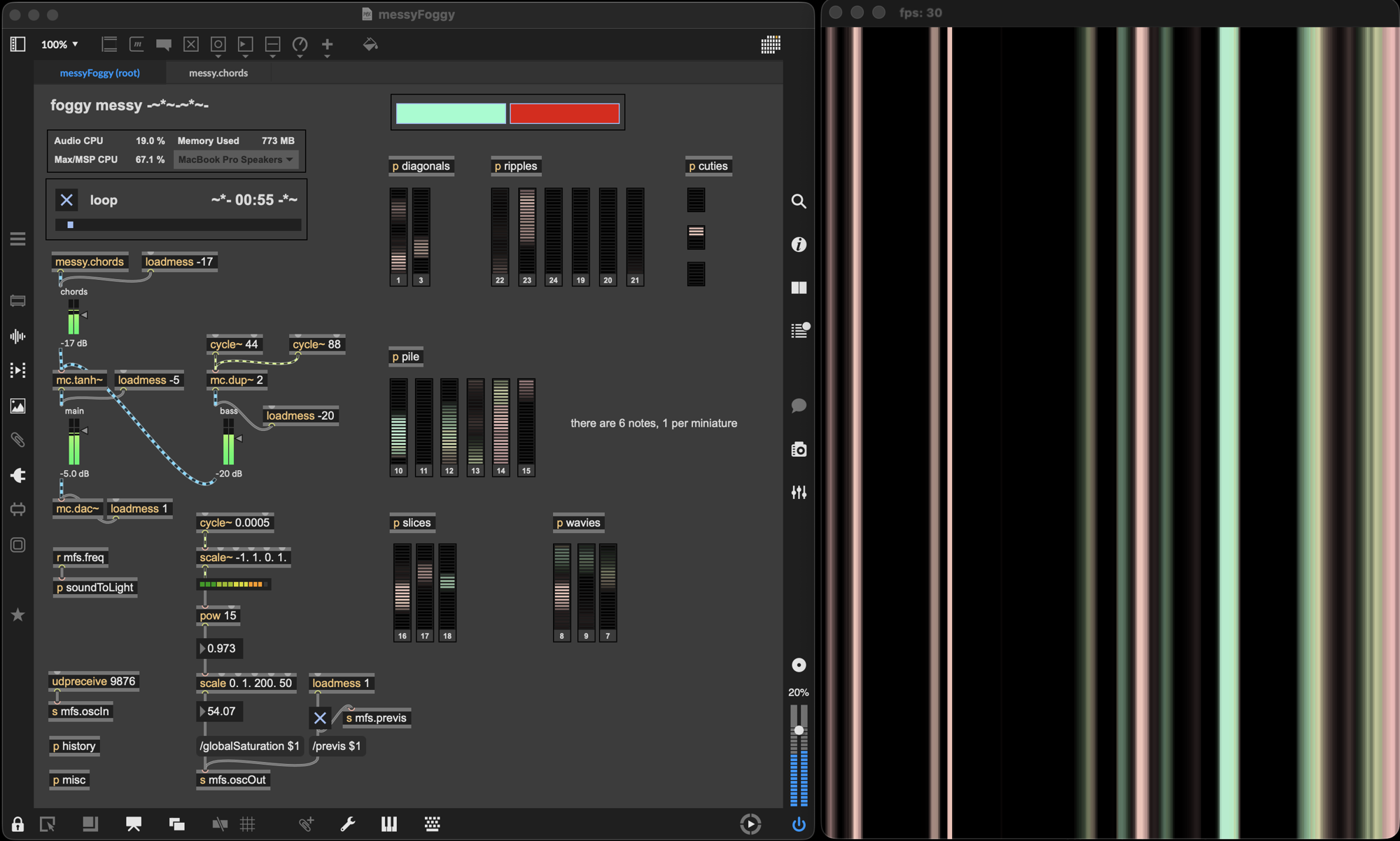Toggle the patcher lock icon

17,824
